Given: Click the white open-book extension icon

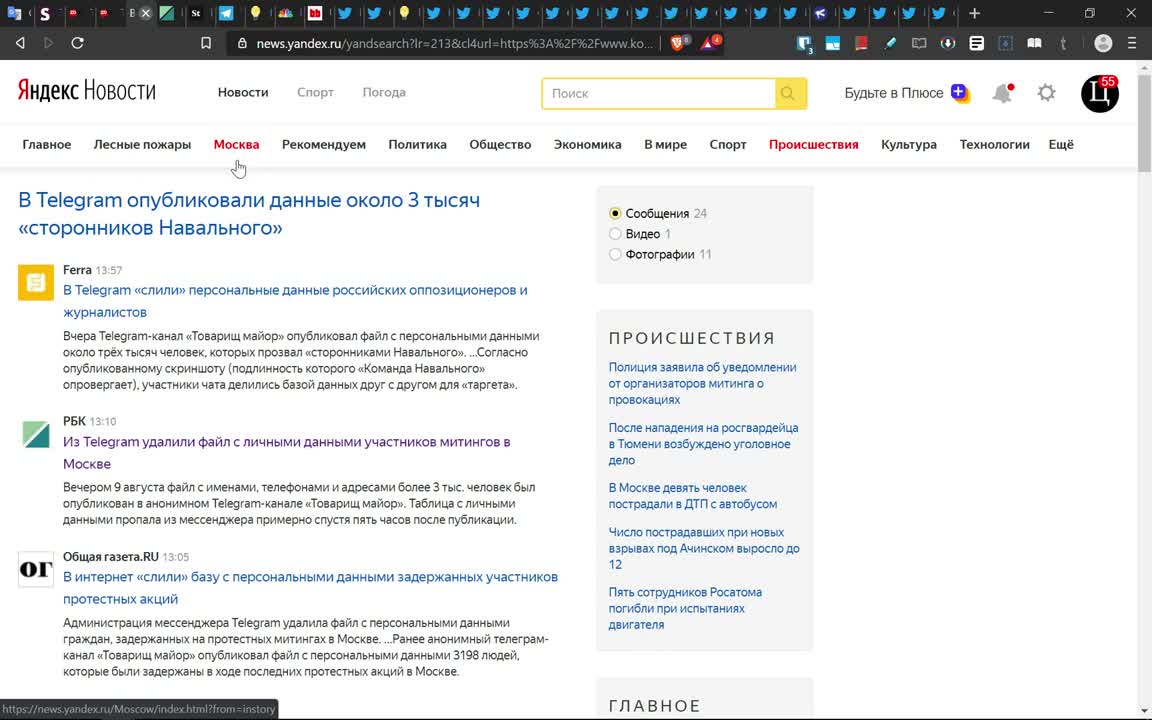Looking at the screenshot, I should click(x=1034, y=43).
